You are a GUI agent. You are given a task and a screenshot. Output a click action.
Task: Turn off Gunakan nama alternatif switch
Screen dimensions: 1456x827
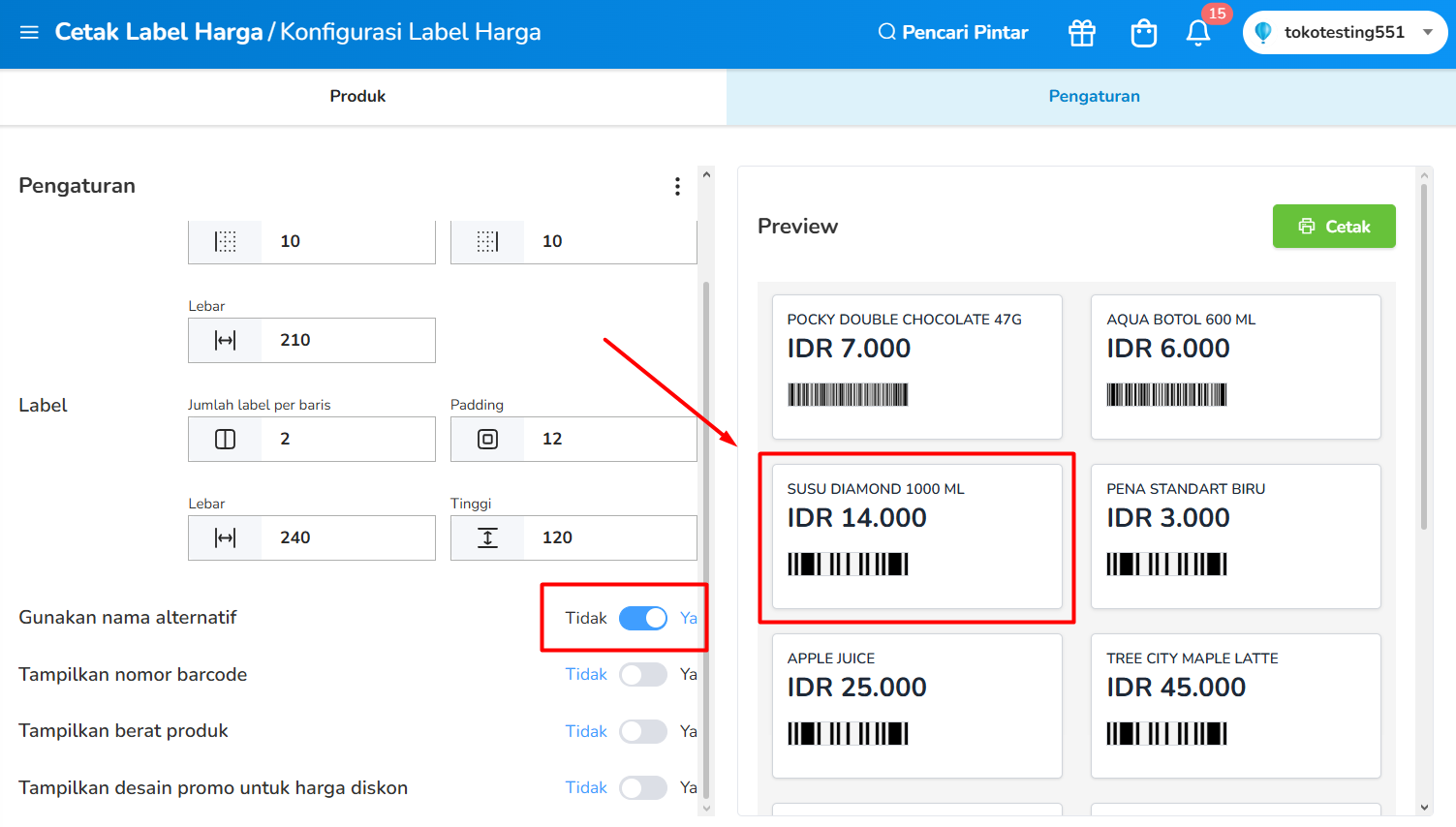tap(643, 618)
